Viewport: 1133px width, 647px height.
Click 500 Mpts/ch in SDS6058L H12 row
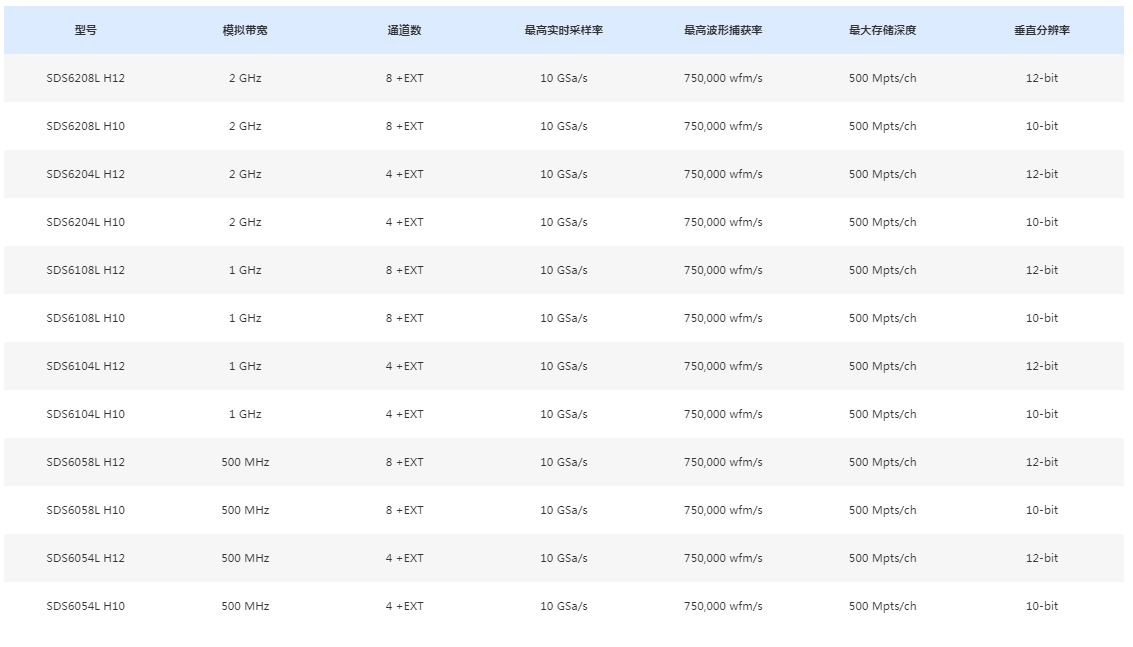point(882,462)
